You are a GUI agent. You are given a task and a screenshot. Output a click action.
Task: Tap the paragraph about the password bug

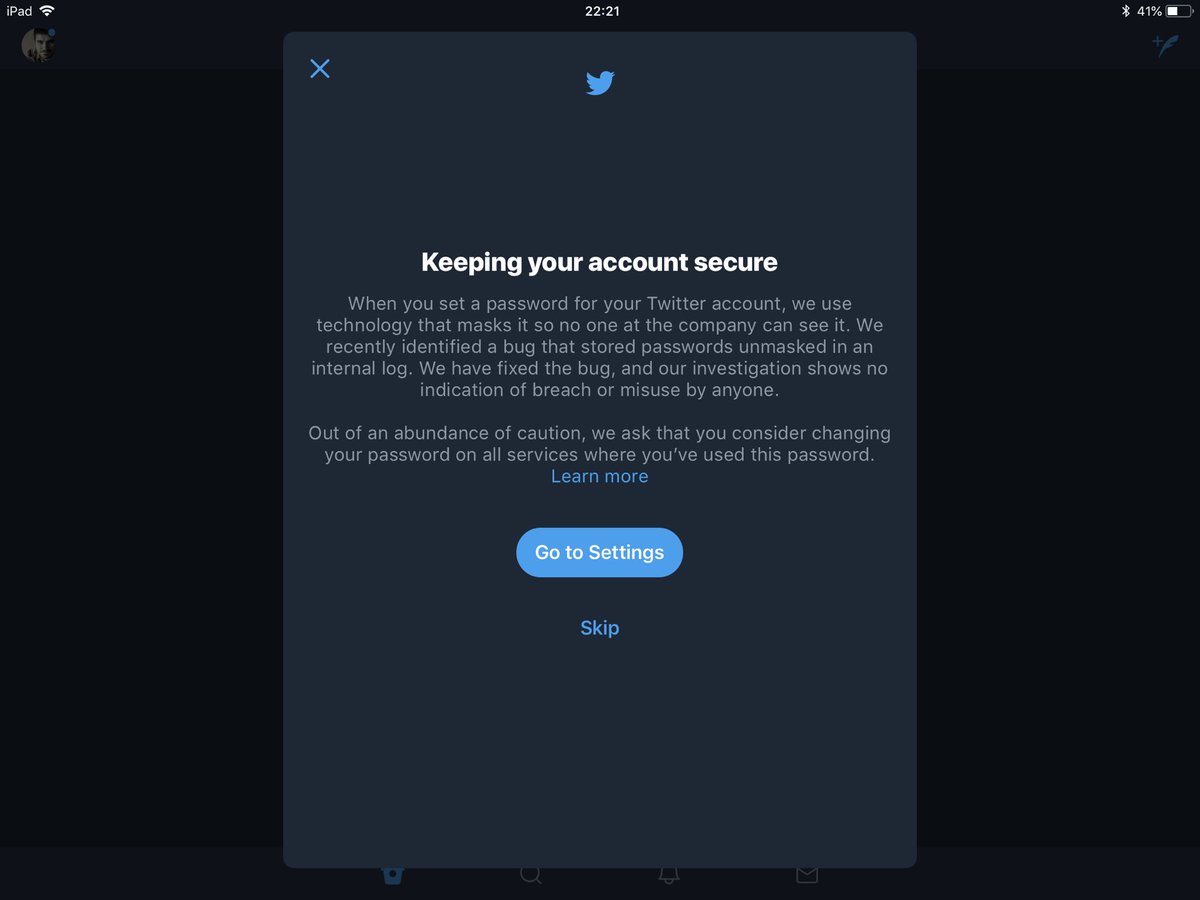pyautogui.click(x=600, y=346)
